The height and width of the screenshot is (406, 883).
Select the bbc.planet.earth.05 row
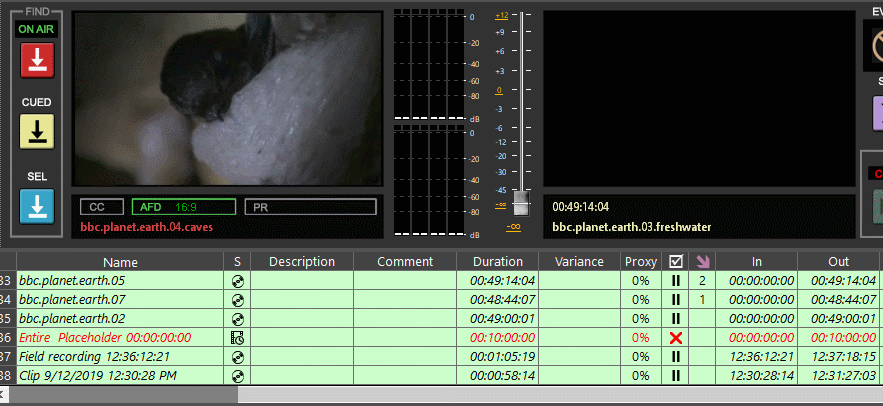click(x=440, y=280)
